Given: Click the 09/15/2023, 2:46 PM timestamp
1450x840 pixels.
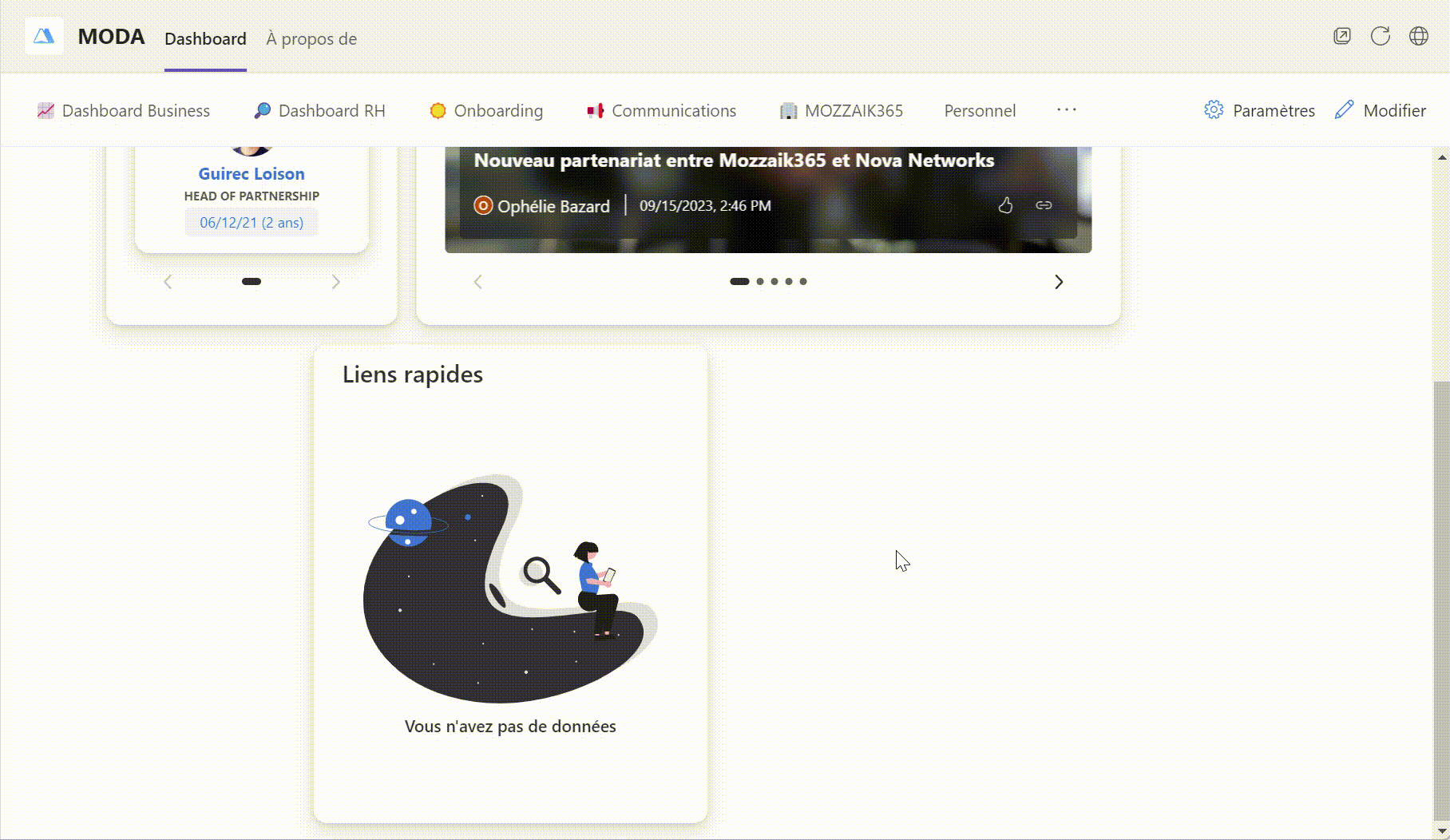Looking at the screenshot, I should tap(705, 206).
